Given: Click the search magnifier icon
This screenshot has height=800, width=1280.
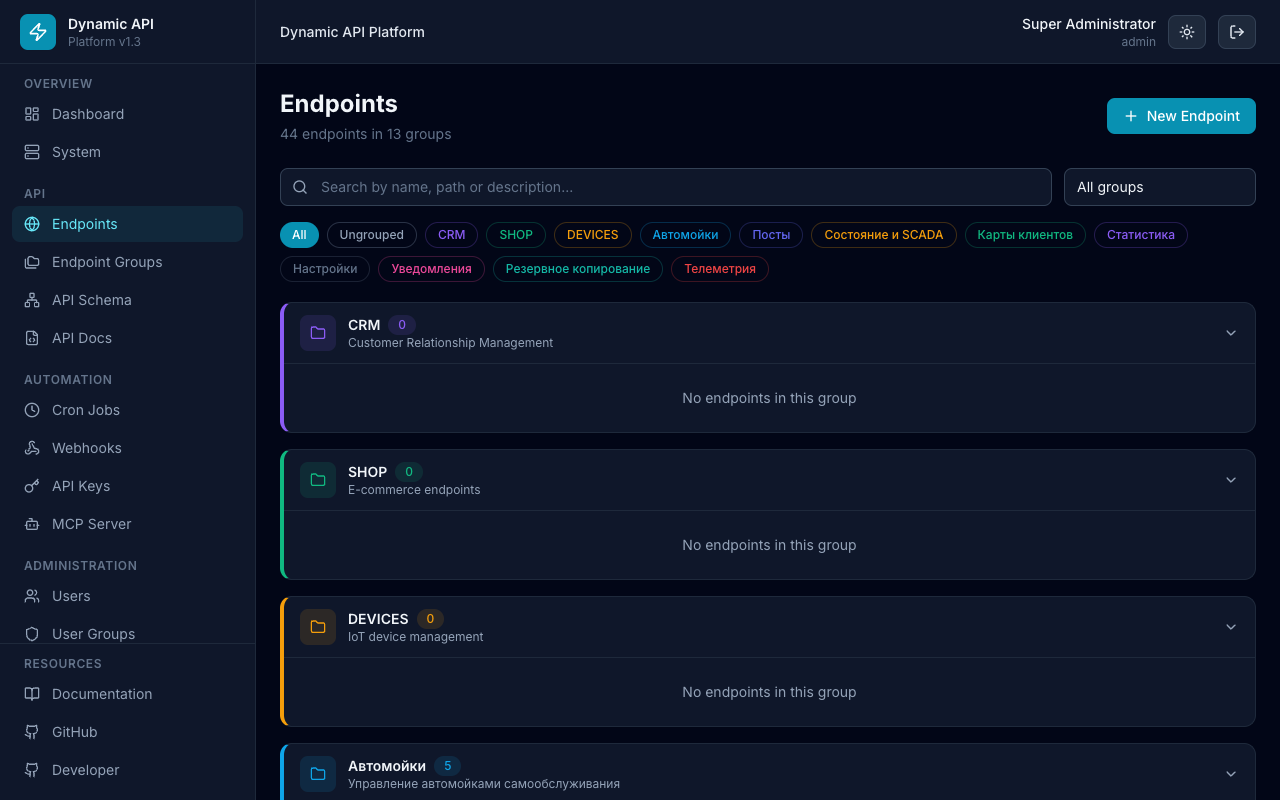Looking at the screenshot, I should click(300, 187).
